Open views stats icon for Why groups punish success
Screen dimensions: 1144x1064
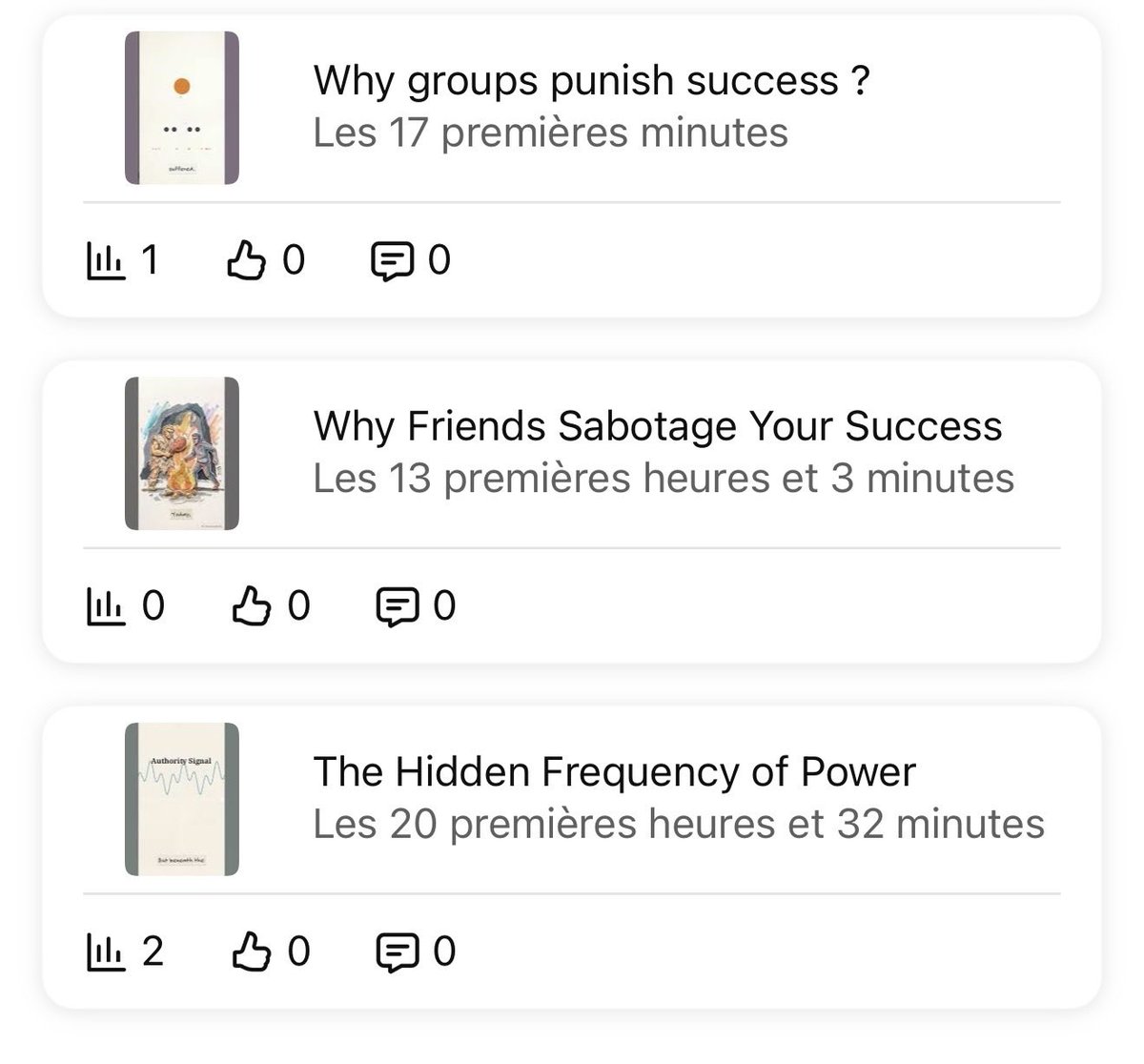105,260
